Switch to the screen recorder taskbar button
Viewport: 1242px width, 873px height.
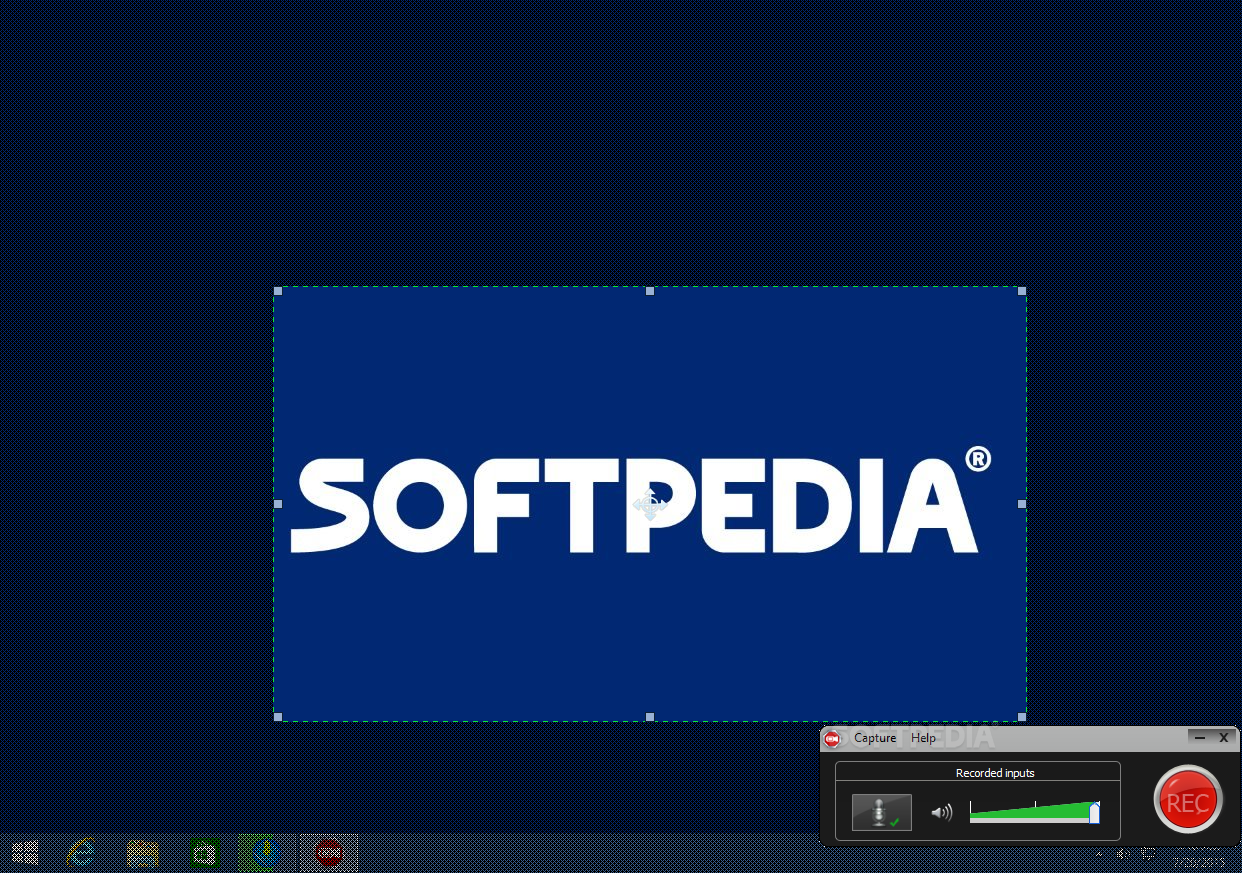[328, 853]
